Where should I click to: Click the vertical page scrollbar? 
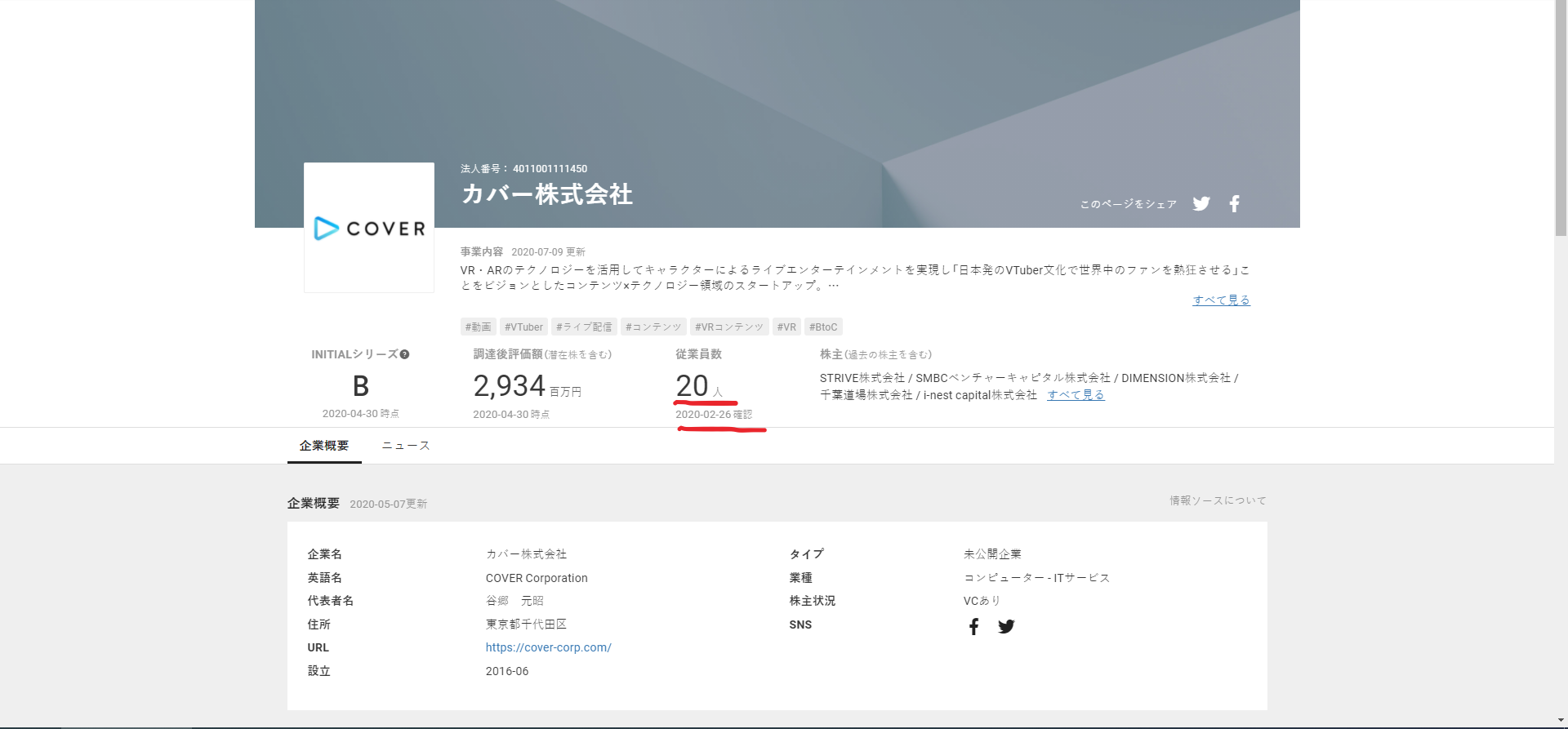tap(1561, 122)
